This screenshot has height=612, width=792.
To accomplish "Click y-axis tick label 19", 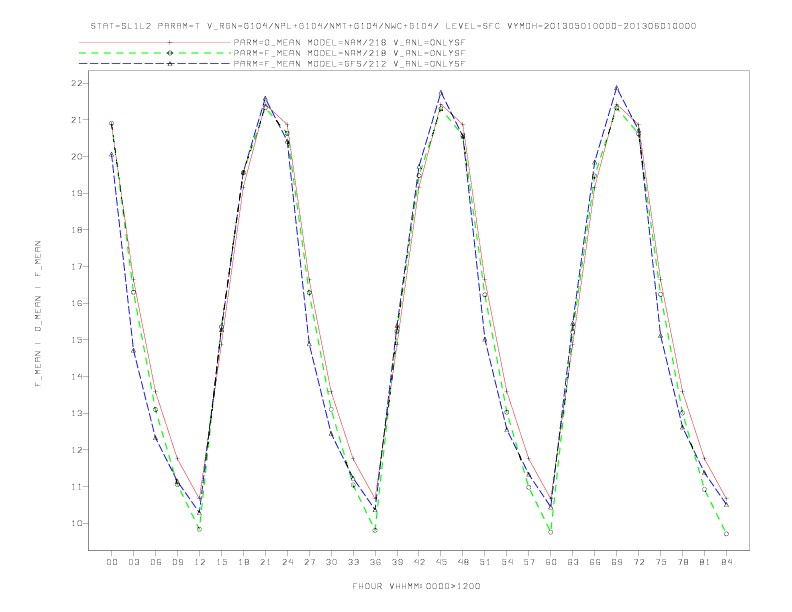I will pos(76,193).
